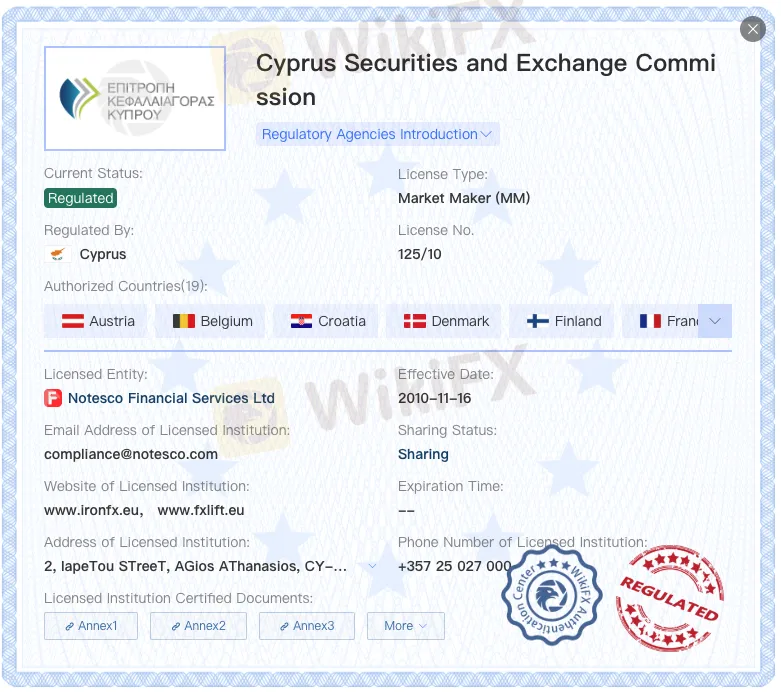The image size is (781, 692).
Task: Close the regulator details popup
Action: tap(752, 29)
